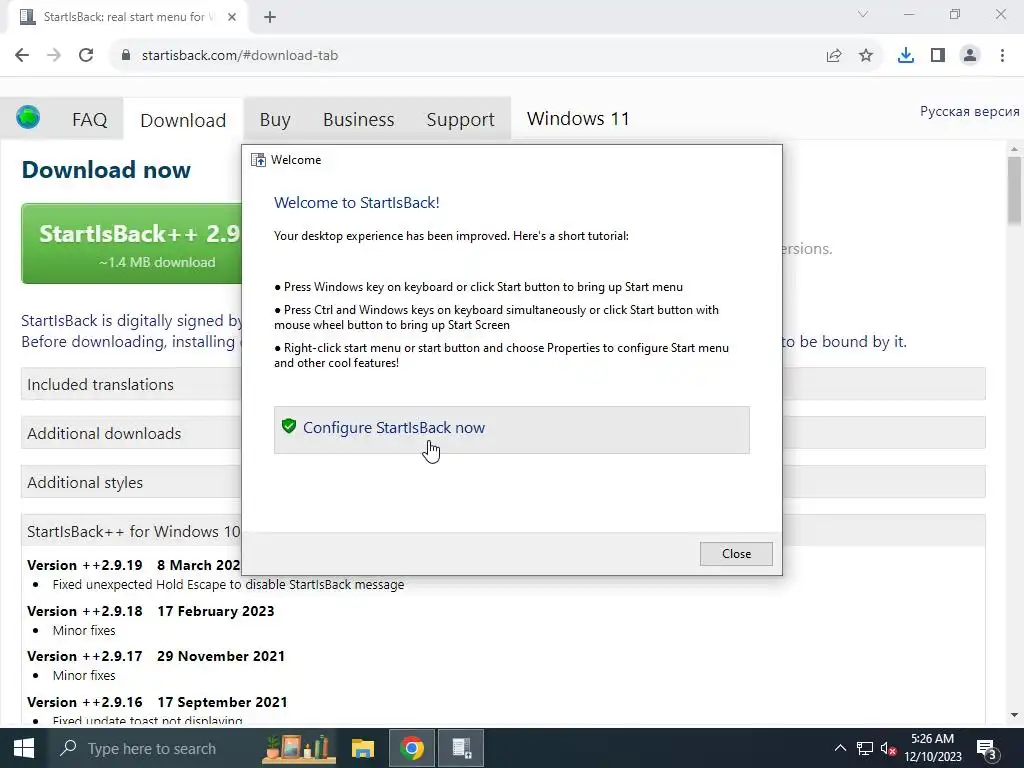Share this page icon in address bar
Screen dimensions: 1024x768
click(x=834, y=56)
